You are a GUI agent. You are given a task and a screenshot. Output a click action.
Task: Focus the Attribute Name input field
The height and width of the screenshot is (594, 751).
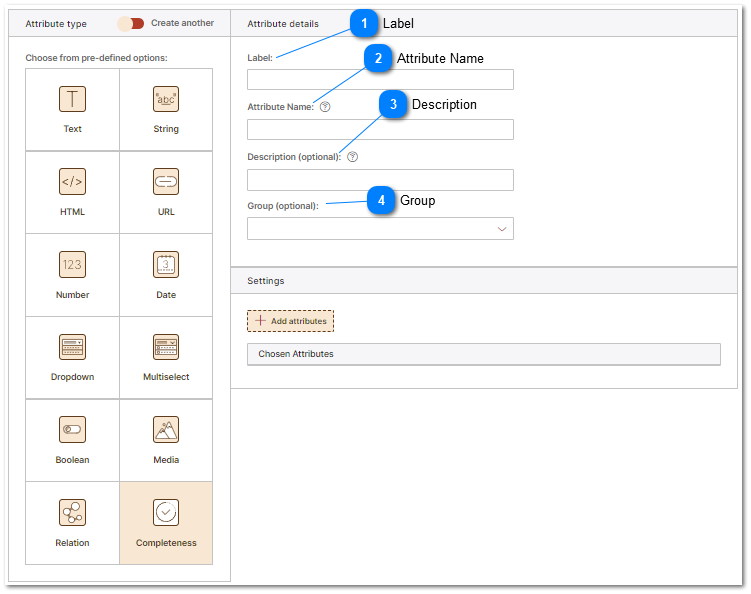click(380, 129)
